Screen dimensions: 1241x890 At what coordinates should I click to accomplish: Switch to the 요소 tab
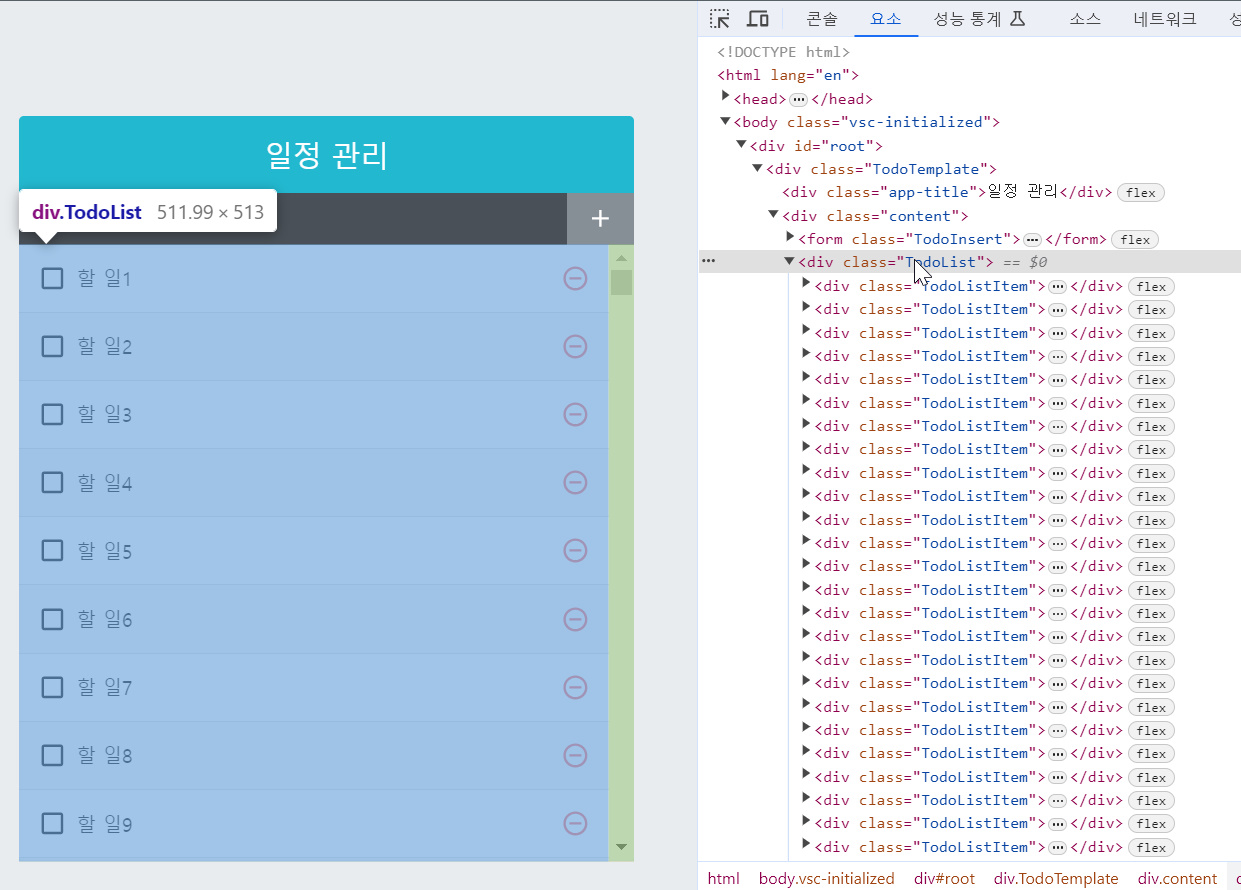coord(886,18)
